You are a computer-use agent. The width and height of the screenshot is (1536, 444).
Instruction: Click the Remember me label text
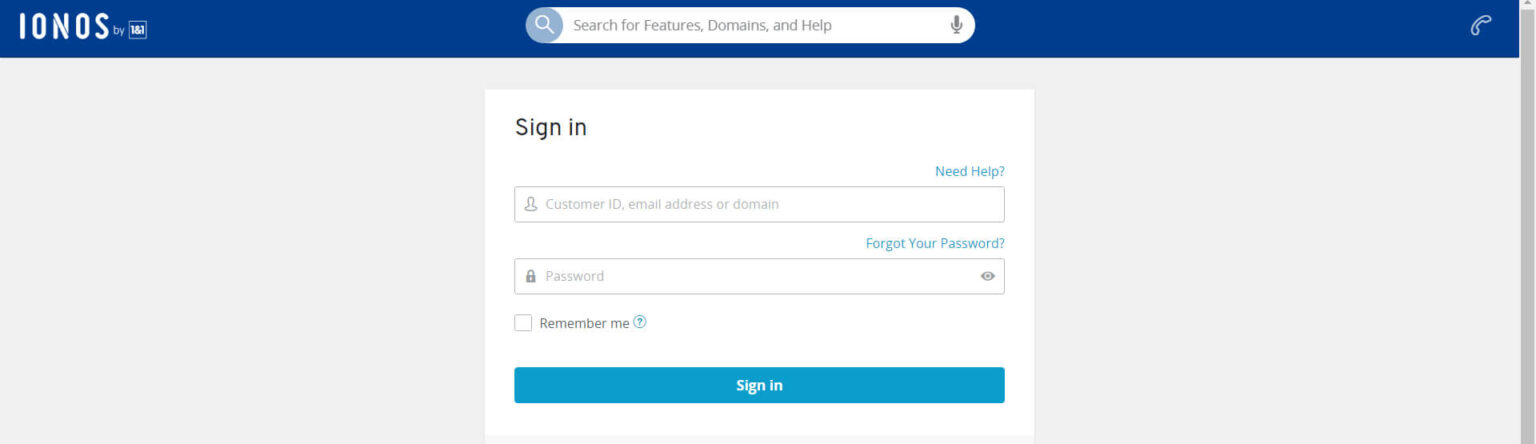pos(584,323)
